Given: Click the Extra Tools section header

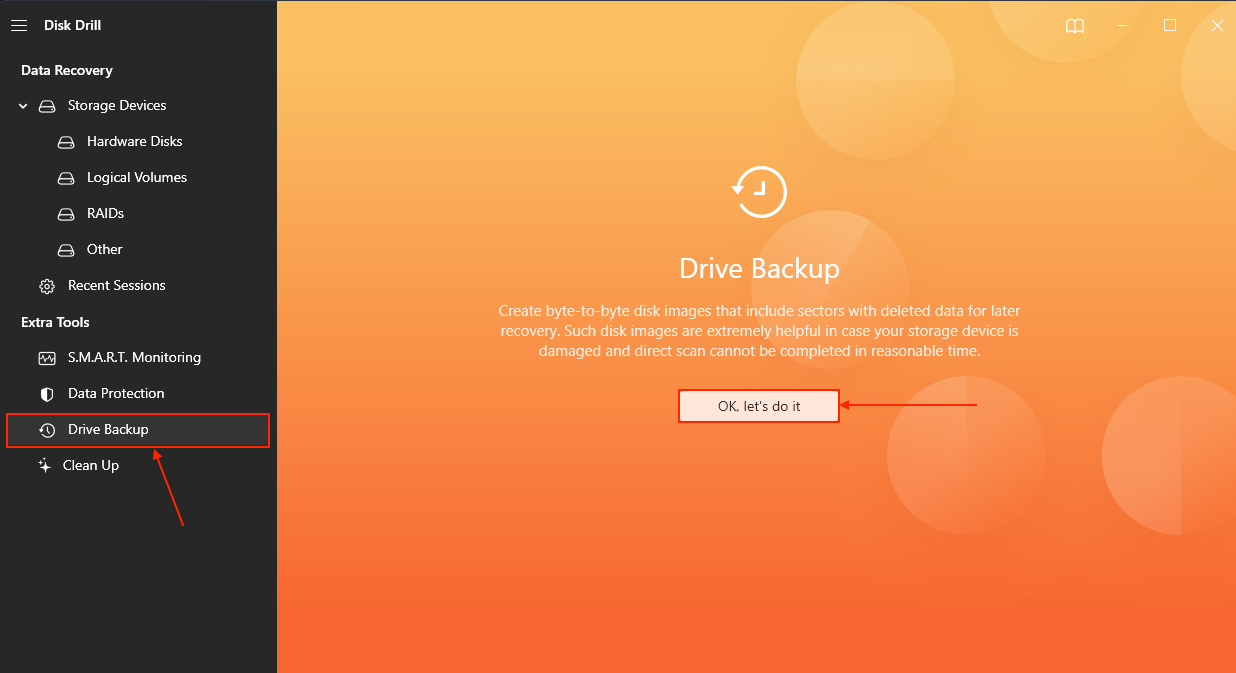Looking at the screenshot, I should (x=55, y=322).
